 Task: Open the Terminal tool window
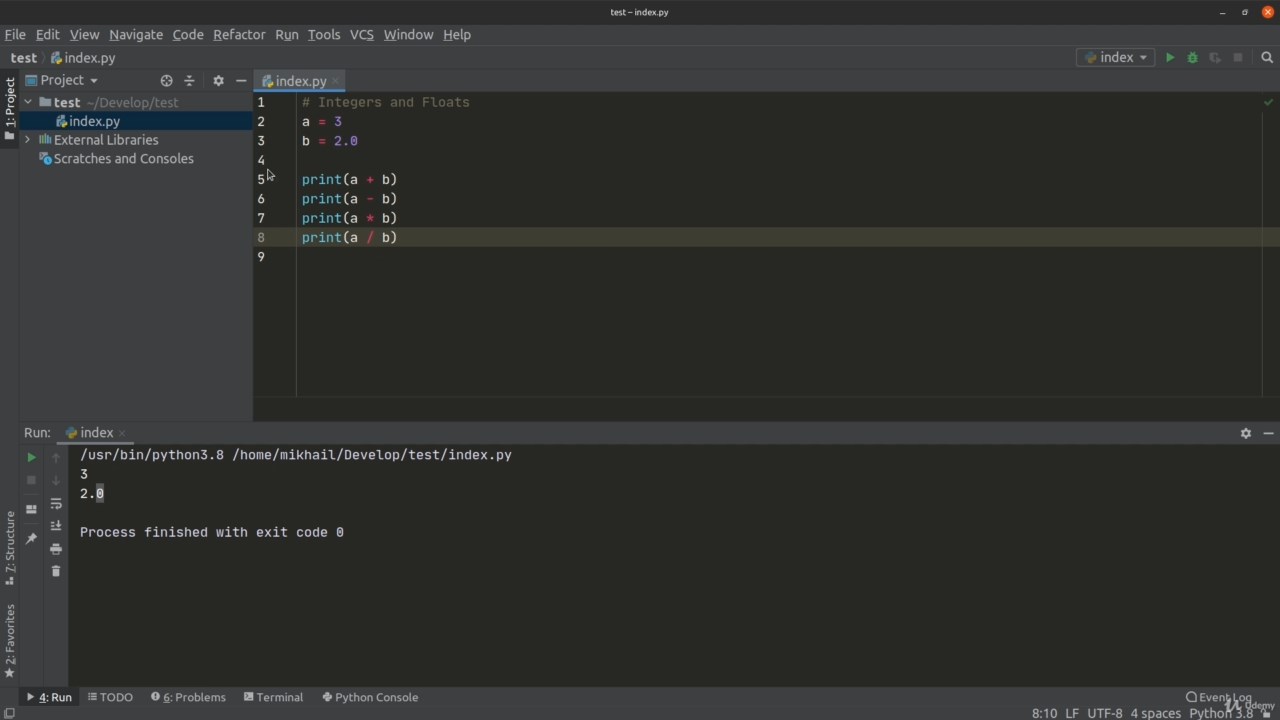(x=273, y=697)
